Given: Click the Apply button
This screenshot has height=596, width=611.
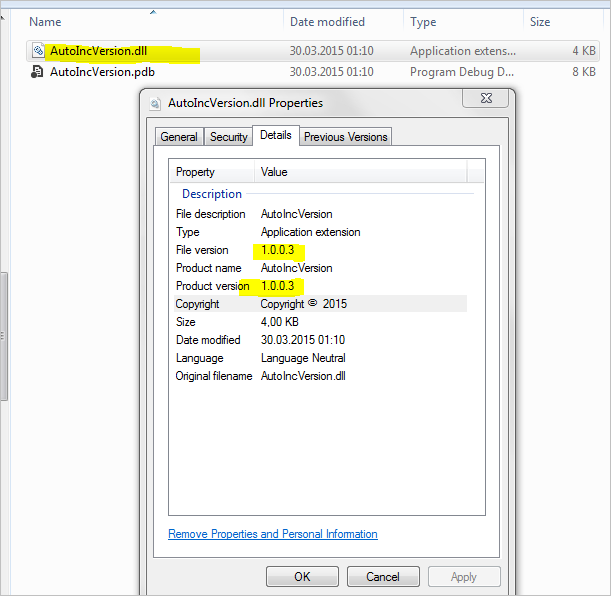Looking at the screenshot, I should point(464,577).
